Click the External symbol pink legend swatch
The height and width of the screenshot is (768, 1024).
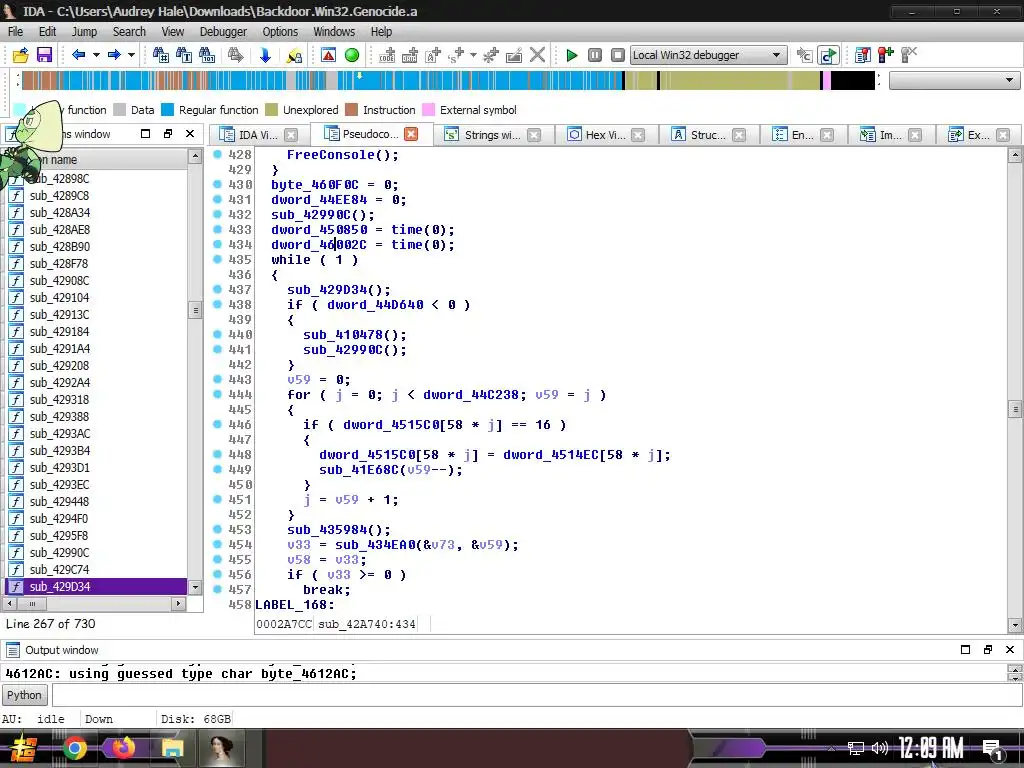[x=428, y=110]
